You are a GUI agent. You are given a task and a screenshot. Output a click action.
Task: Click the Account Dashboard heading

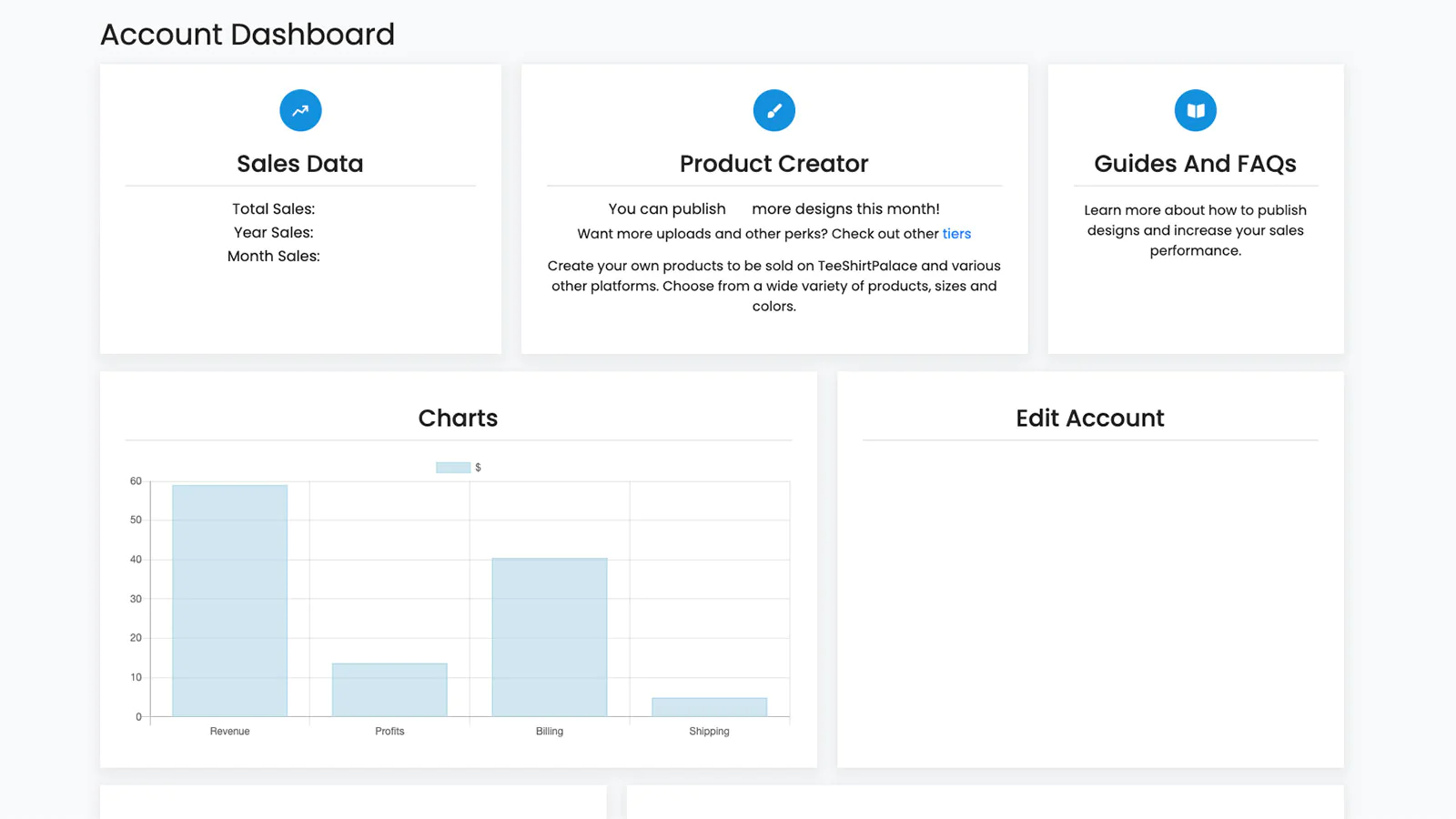[x=248, y=34]
